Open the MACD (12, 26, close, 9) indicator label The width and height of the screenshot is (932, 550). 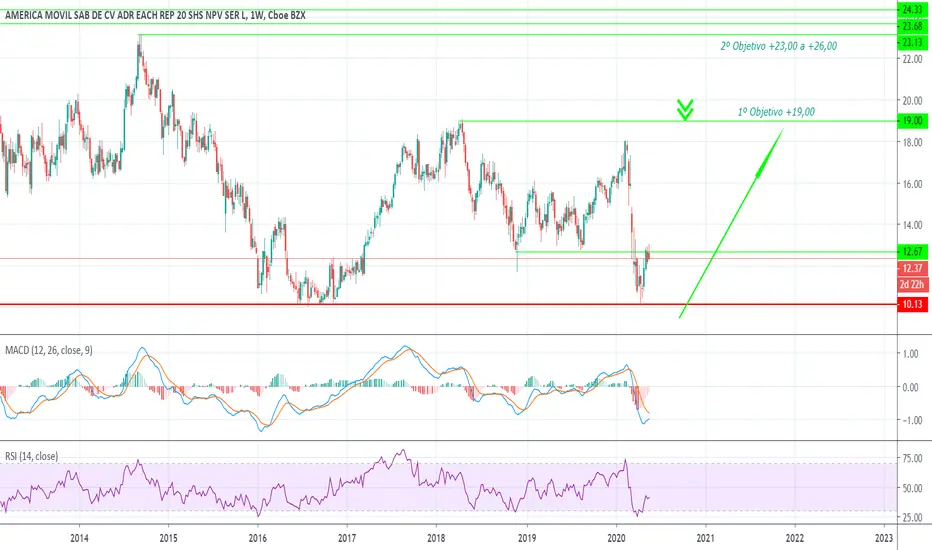49,350
